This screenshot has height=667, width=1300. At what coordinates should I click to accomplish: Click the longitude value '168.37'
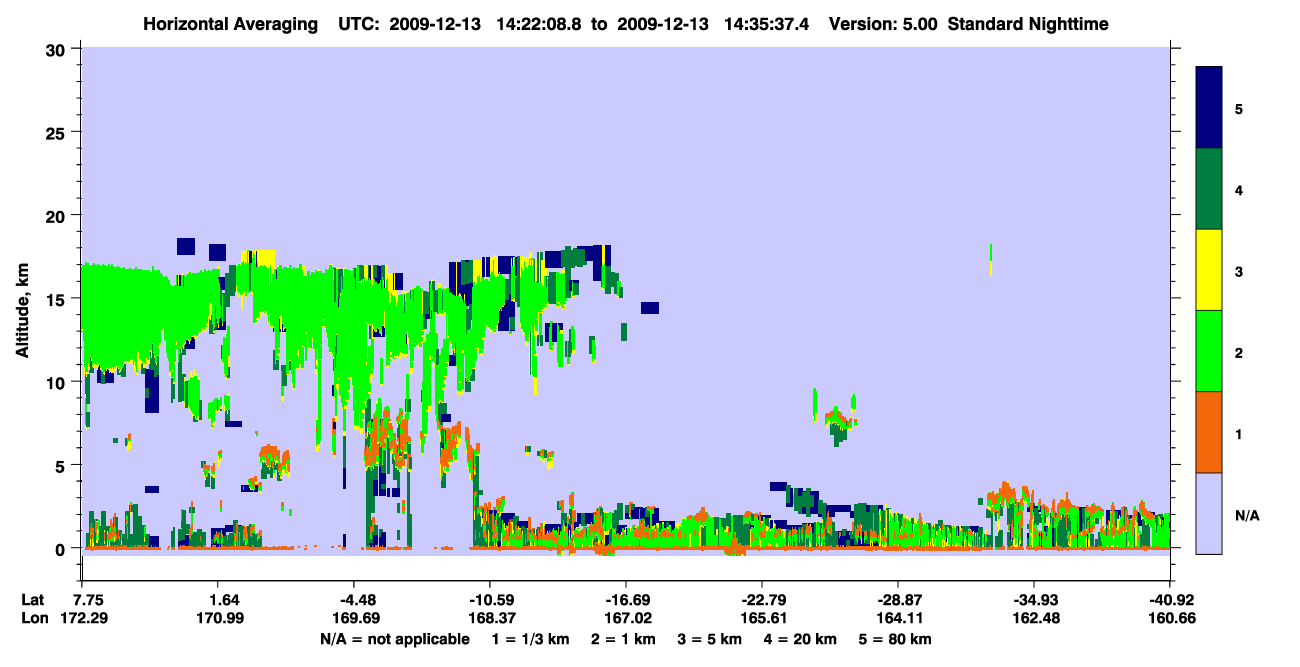click(x=490, y=618)
